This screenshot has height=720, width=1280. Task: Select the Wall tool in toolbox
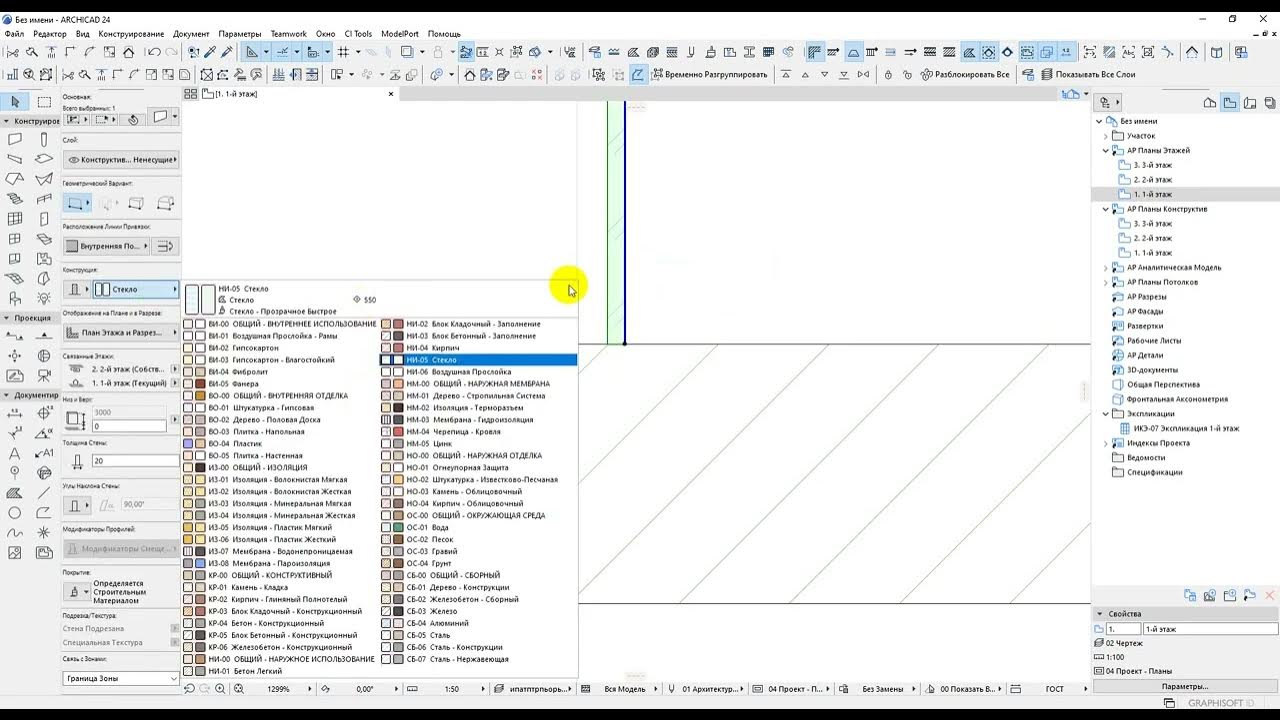click(15, 140)
